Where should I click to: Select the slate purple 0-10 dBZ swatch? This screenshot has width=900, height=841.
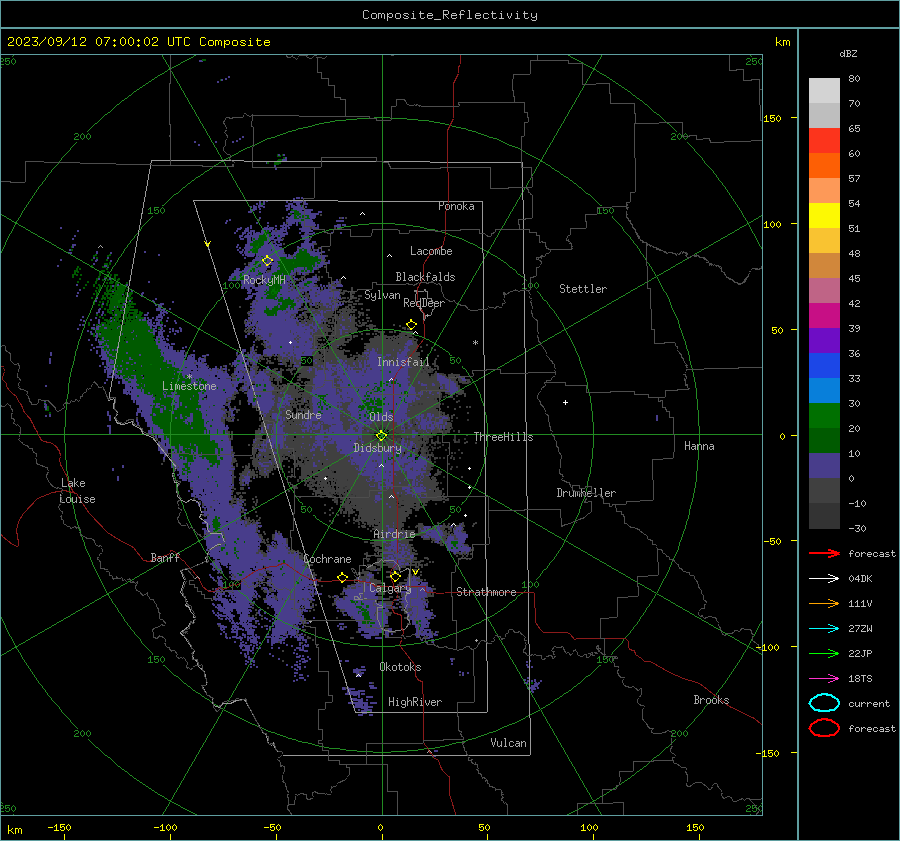click(x=824, y=466)
